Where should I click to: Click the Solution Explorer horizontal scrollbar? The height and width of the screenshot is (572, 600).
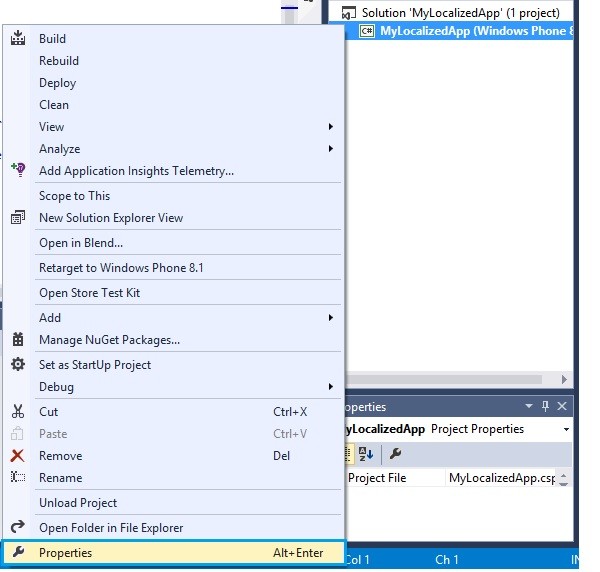[444, 379]
